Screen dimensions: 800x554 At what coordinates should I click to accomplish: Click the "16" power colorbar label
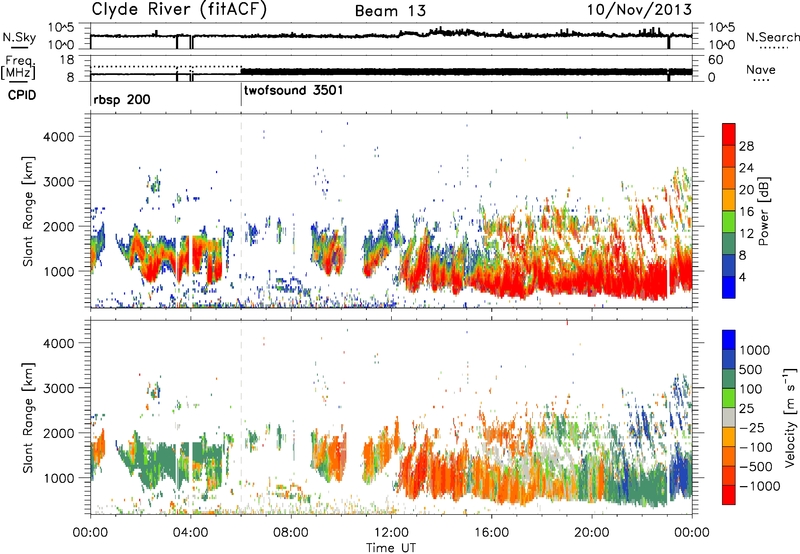[746, 212]
